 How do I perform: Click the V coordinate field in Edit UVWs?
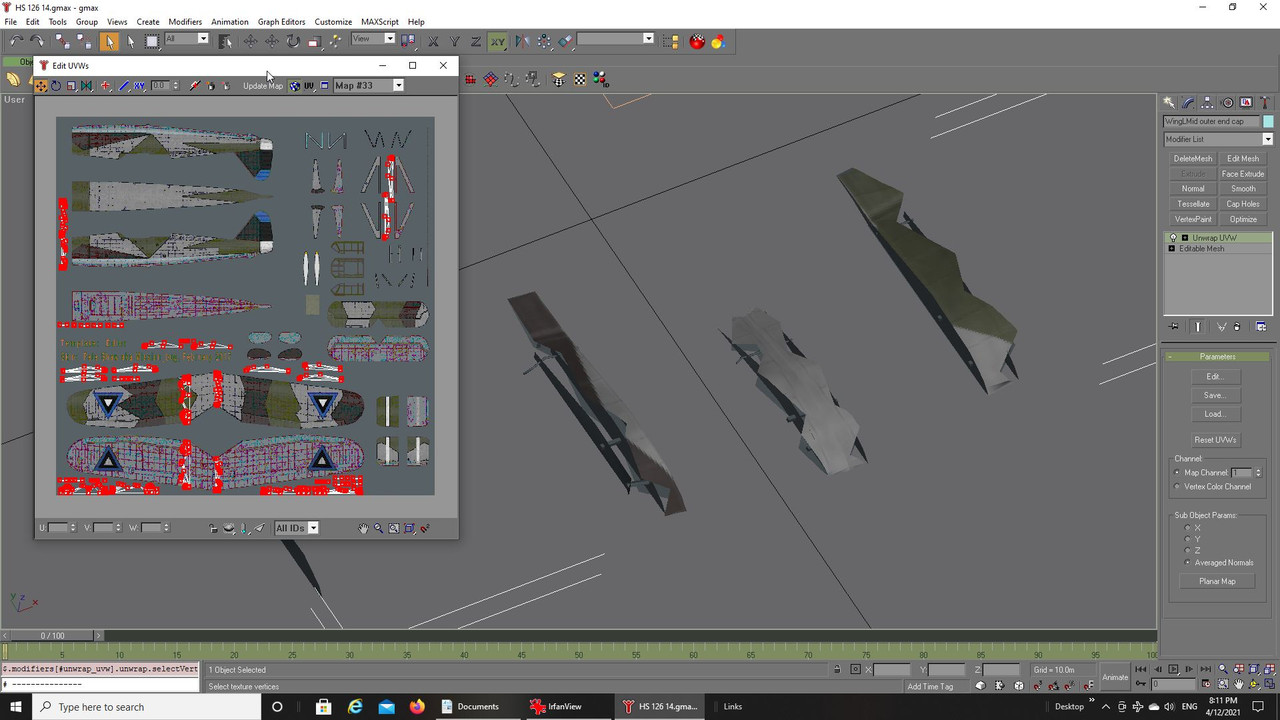click(103, 528)
